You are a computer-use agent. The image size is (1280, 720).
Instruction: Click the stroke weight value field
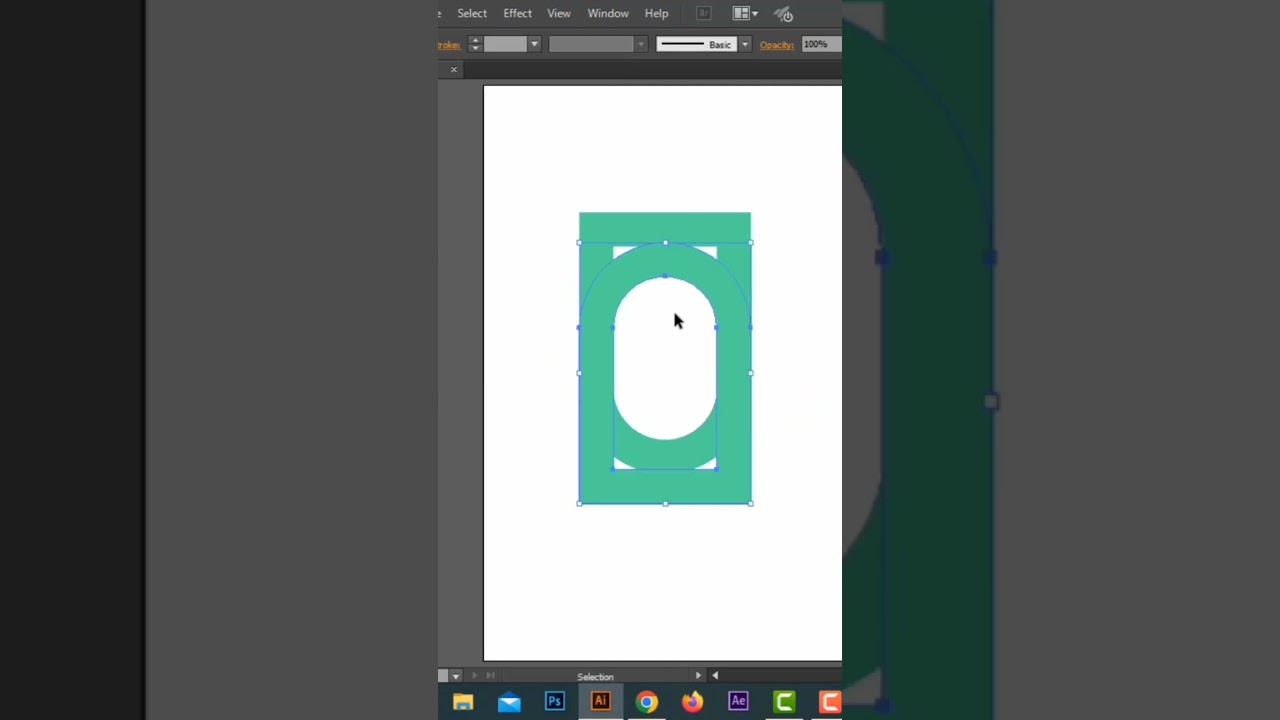tap(505, 44)
